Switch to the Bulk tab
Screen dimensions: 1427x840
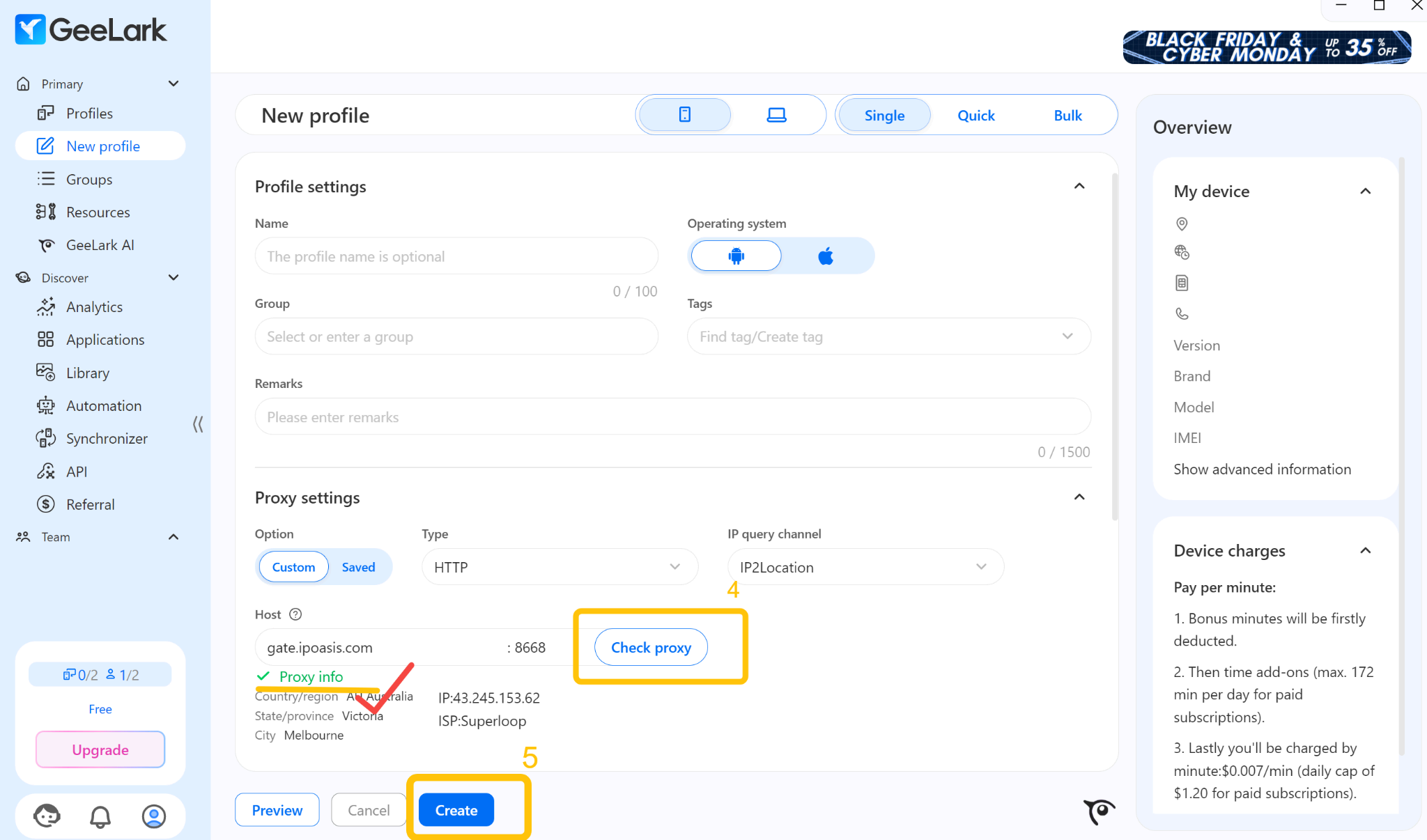point(1067,116)
